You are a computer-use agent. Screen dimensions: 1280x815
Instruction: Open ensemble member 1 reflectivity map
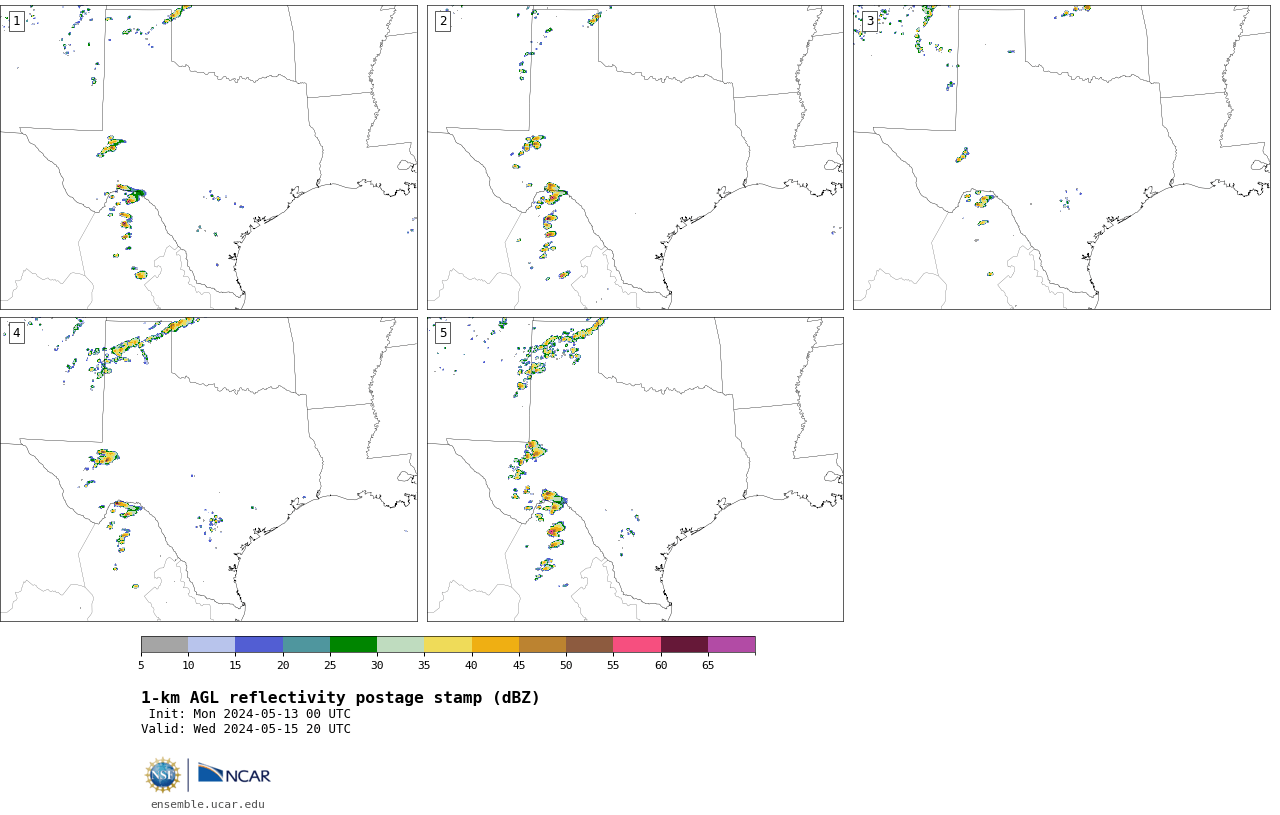pyautogui.click(x=208, y=157)
